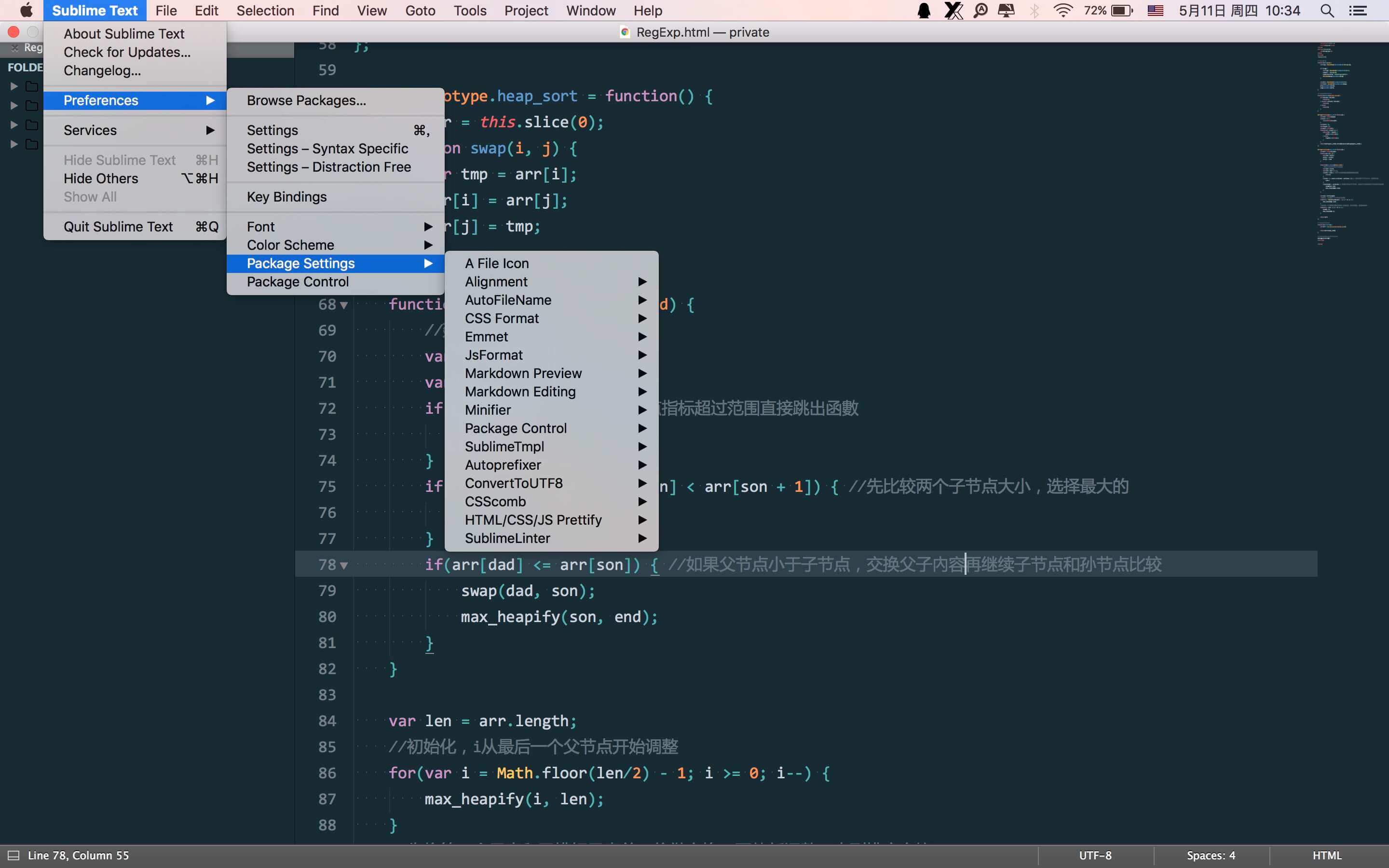Open the Edit menu

pos(206,10)
